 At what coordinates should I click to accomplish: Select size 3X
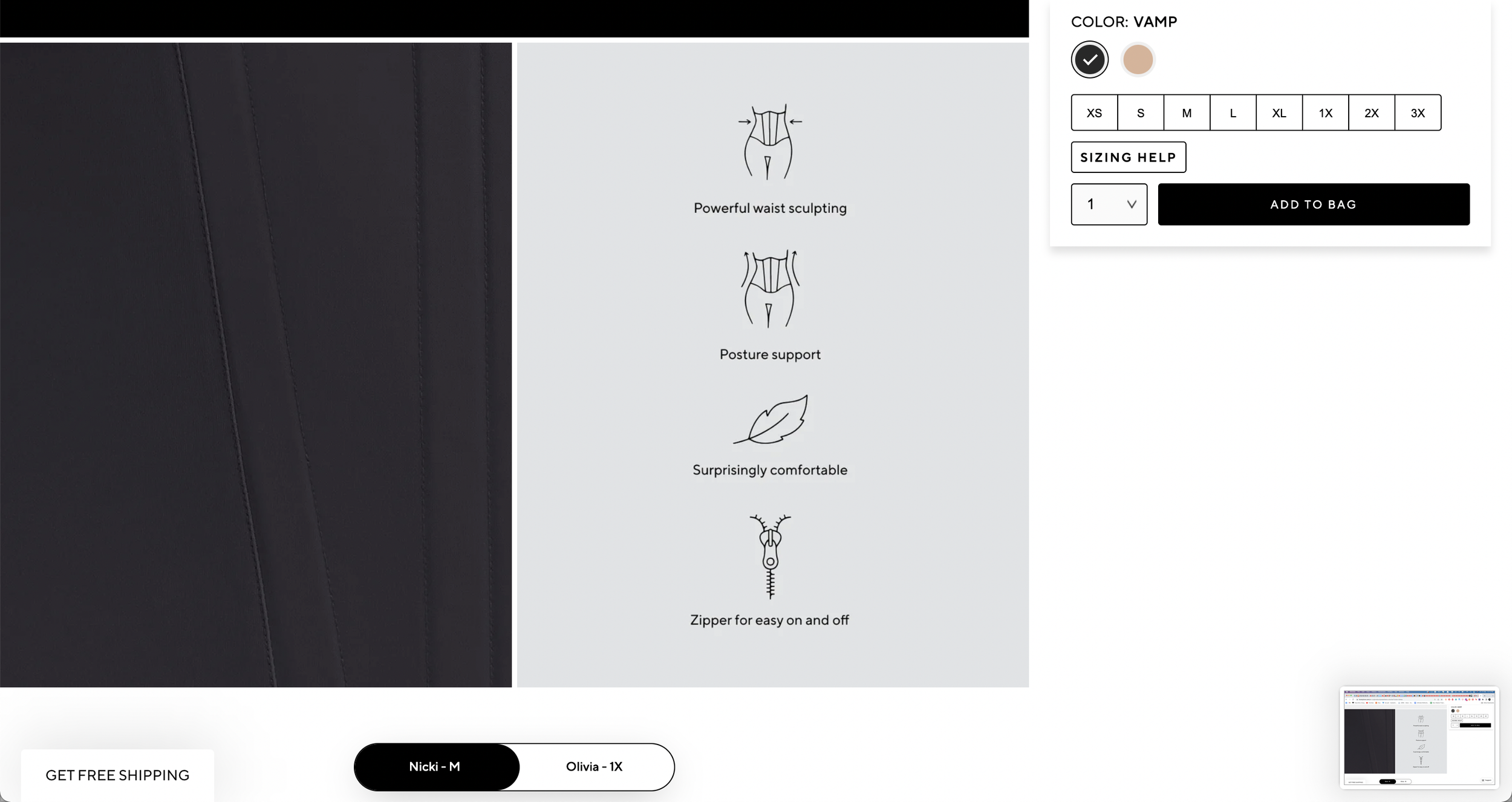point(1418,112)
